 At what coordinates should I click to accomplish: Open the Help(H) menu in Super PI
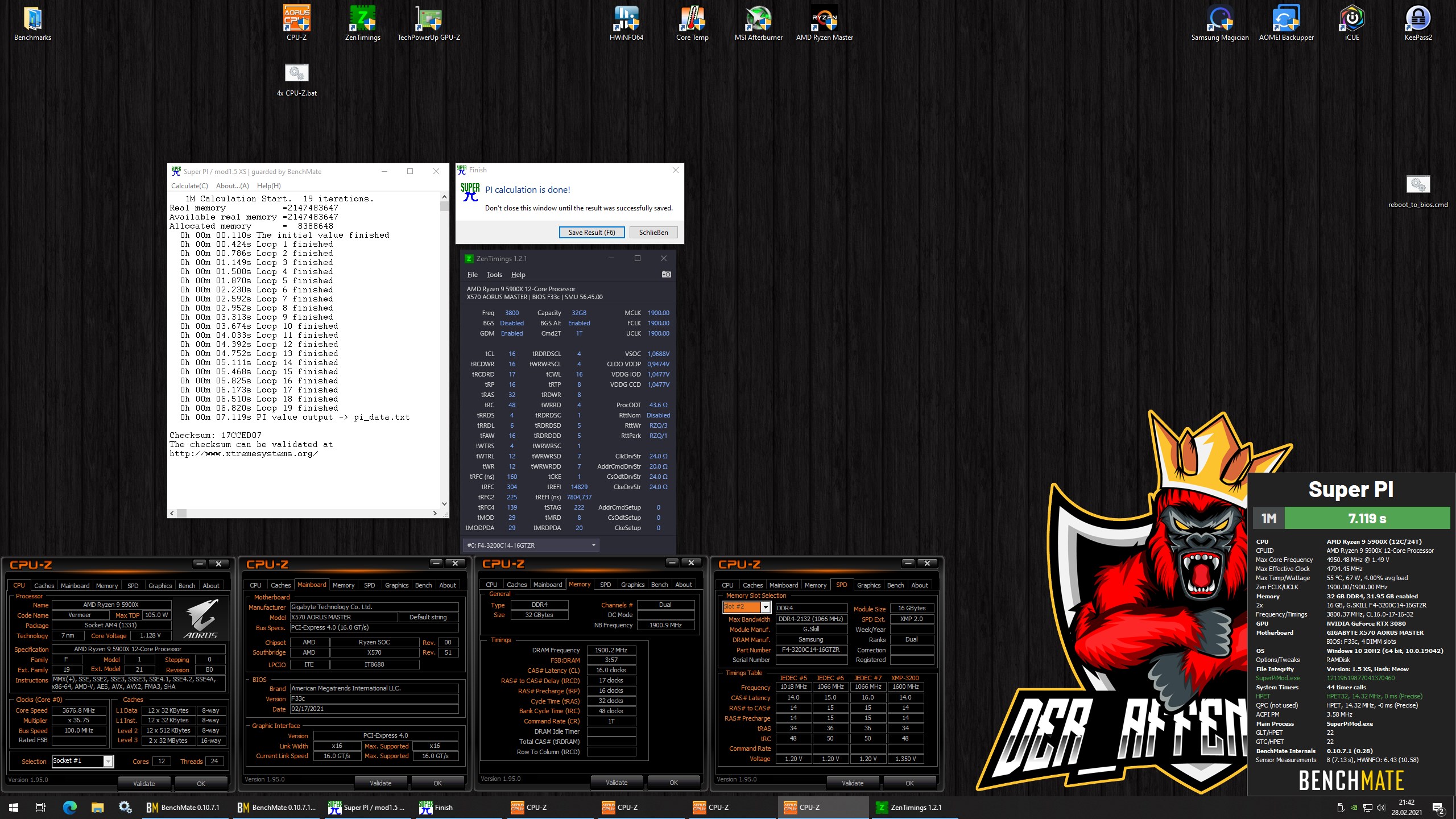268,186
